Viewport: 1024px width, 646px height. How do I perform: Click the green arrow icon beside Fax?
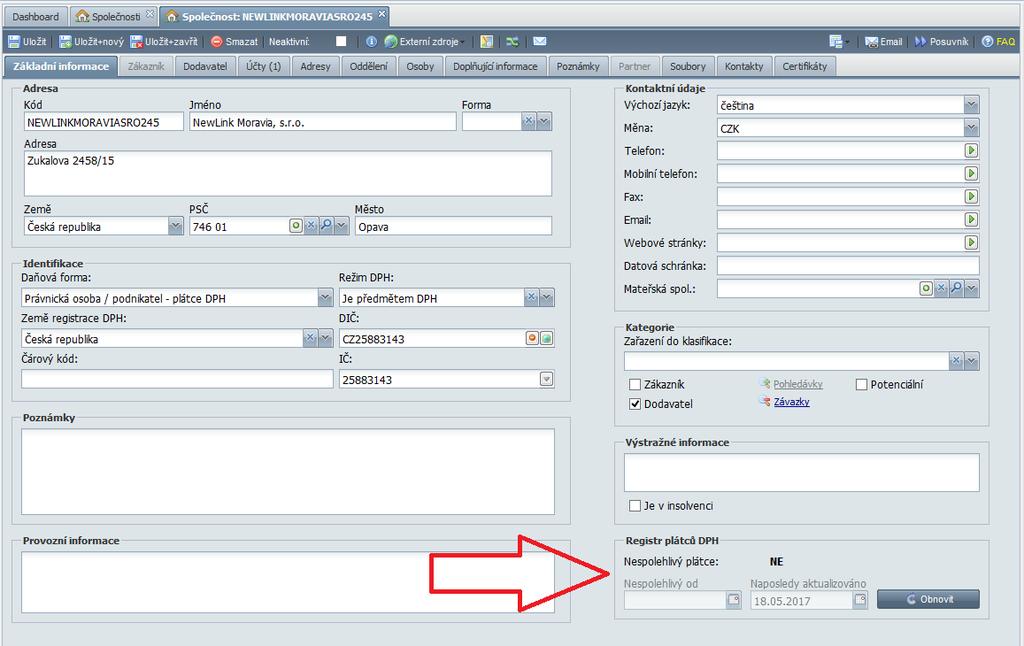coord(971,197)
